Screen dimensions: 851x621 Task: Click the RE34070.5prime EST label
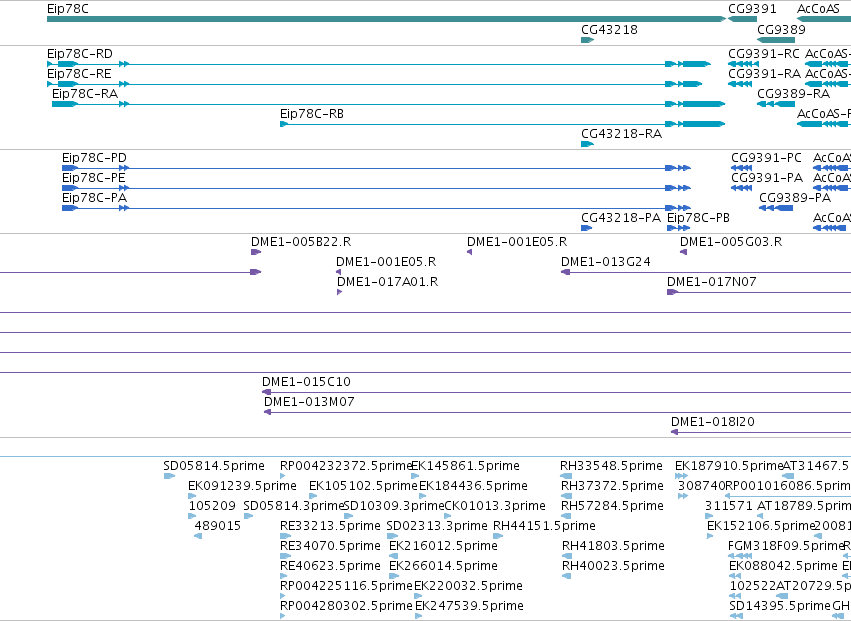coord(331,546)
